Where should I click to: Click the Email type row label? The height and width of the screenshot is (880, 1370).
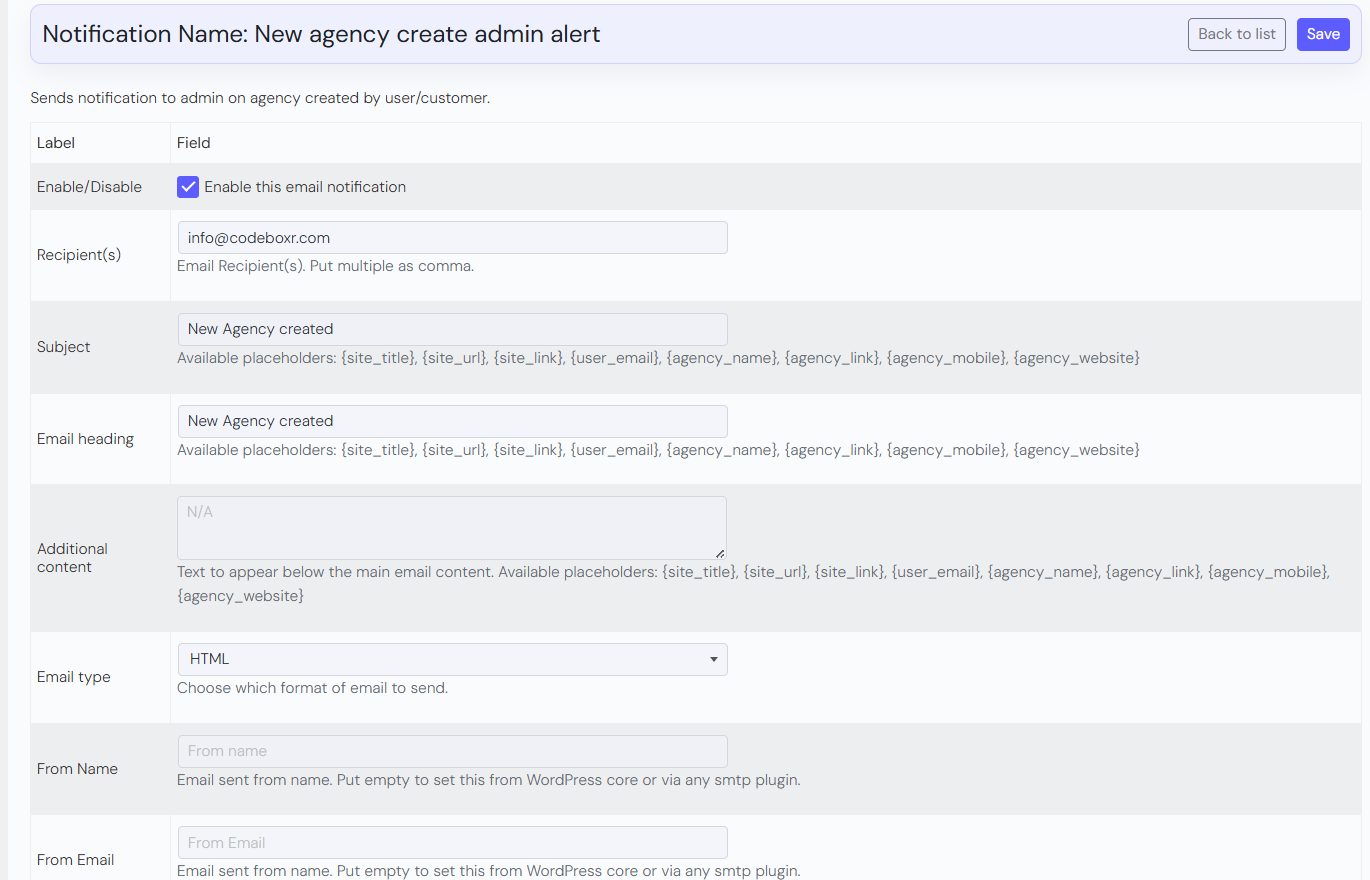coord(74,677)
